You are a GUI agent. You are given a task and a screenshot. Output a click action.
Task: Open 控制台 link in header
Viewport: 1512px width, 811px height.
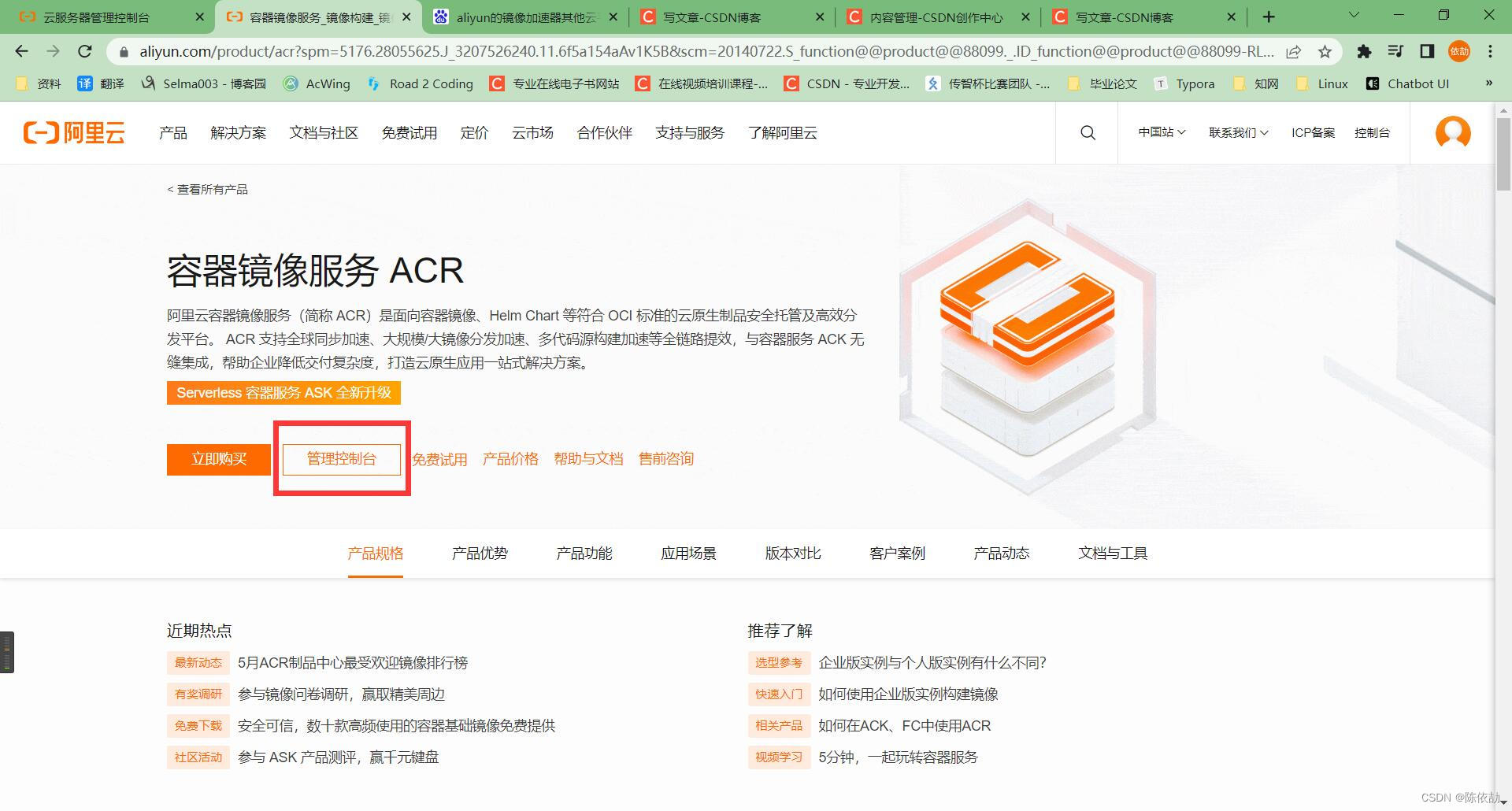[x=1372, y=132]
